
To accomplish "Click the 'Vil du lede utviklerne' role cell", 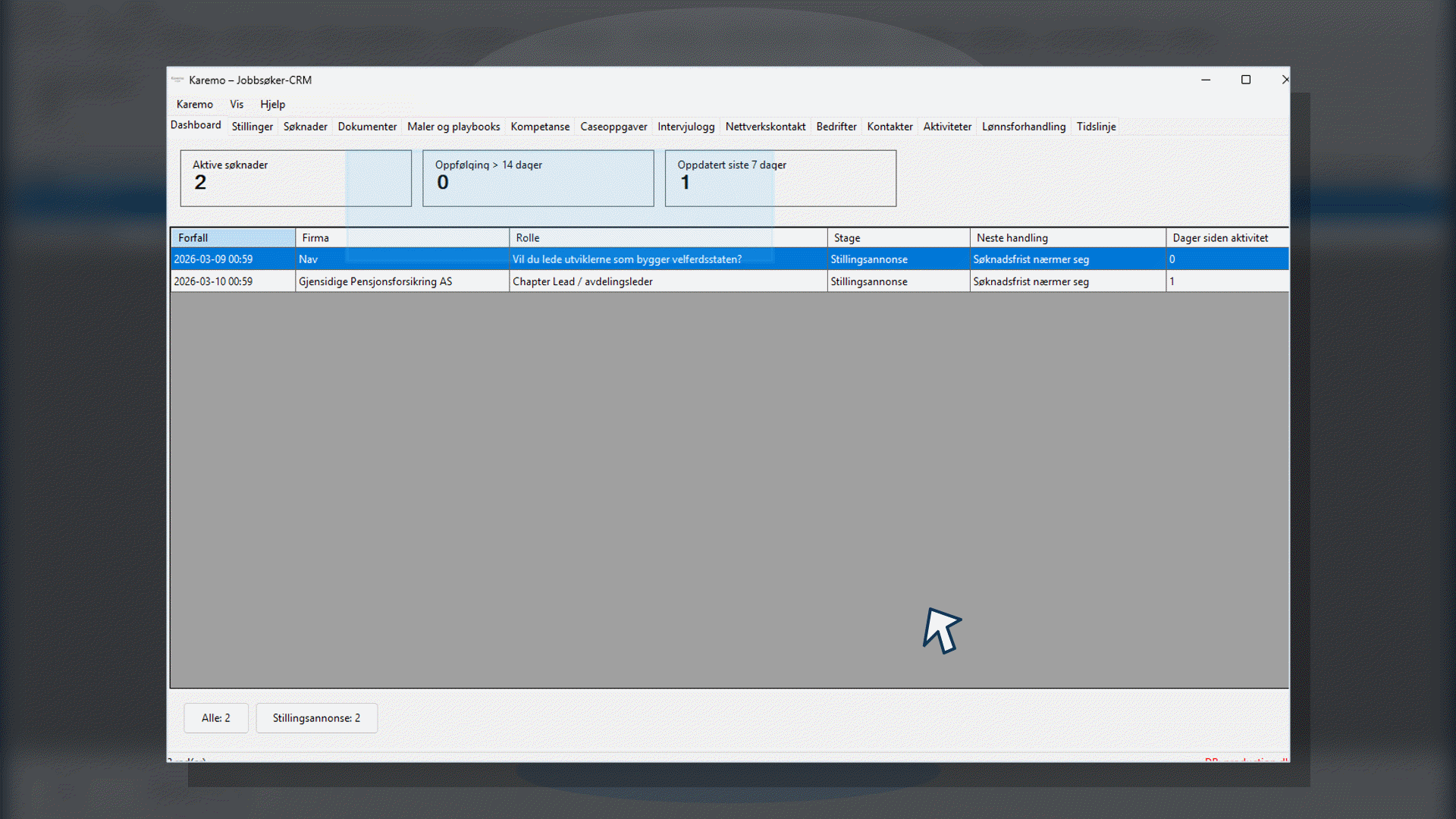I will click(668, 259).
